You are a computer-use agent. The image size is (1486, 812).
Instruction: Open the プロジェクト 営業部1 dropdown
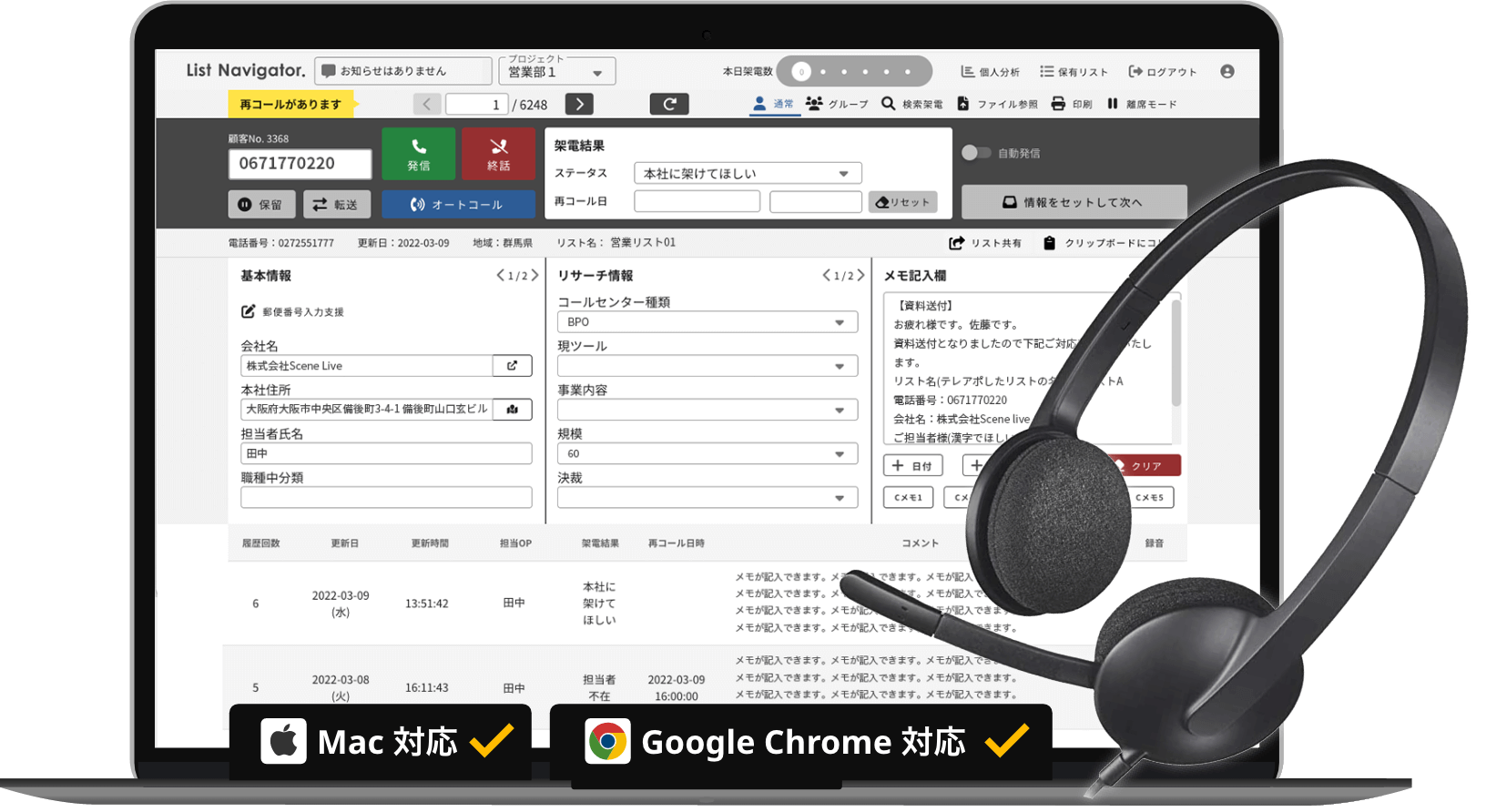(x=557, y=71)
